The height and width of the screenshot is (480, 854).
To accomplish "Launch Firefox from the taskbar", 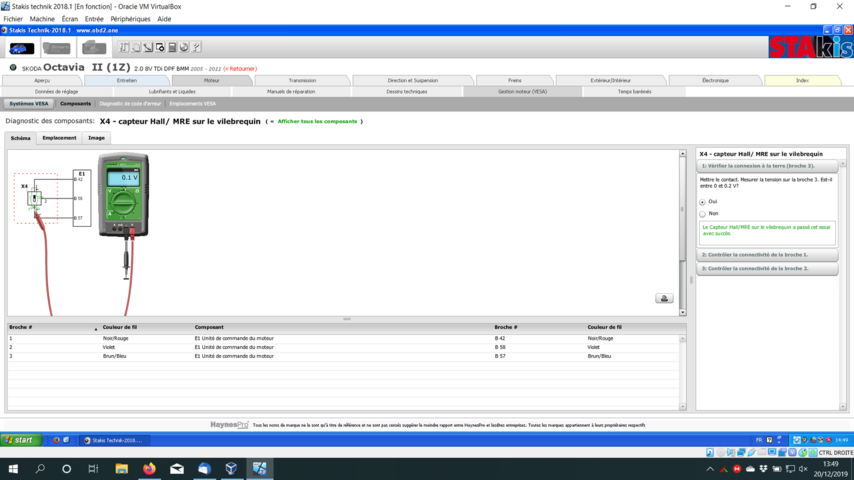I will tap(149, 469).
